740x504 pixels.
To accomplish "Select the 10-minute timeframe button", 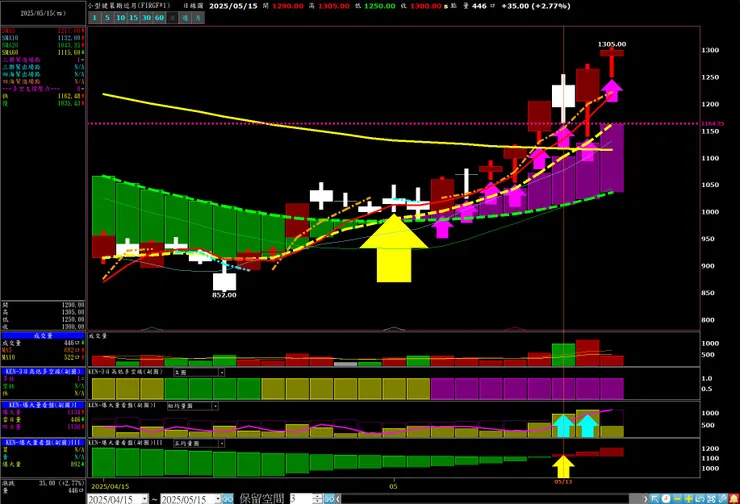I will tap(120, 18).
